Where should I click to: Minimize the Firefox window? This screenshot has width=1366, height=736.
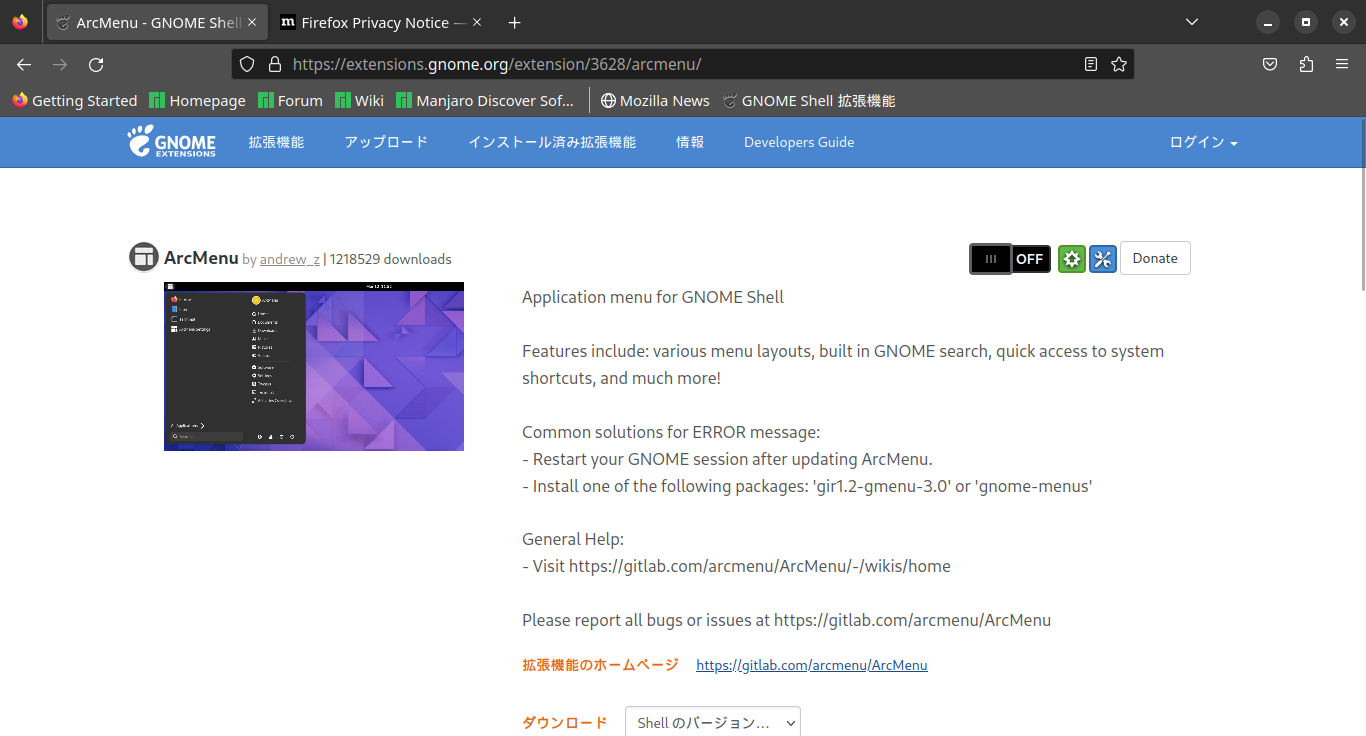[1268, 22]
